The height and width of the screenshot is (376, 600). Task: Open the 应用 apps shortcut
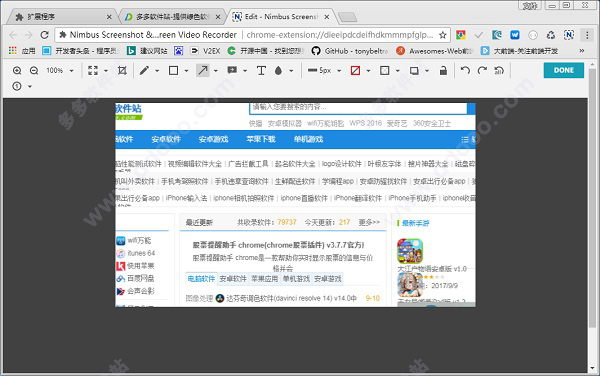pyautogui.click(x=22, y=50)
